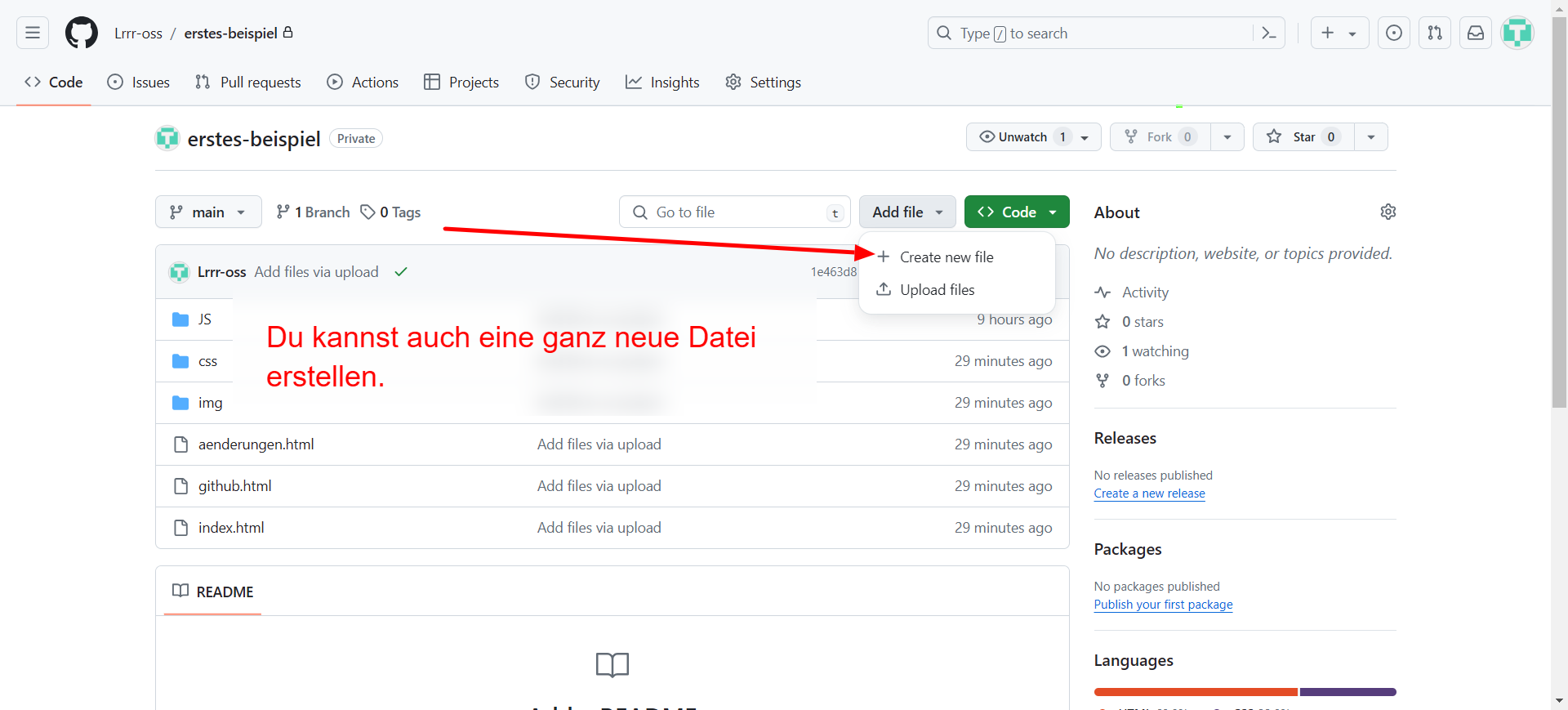
Task: Open the star lists dropdown arrow
Action: point(1371,137)
